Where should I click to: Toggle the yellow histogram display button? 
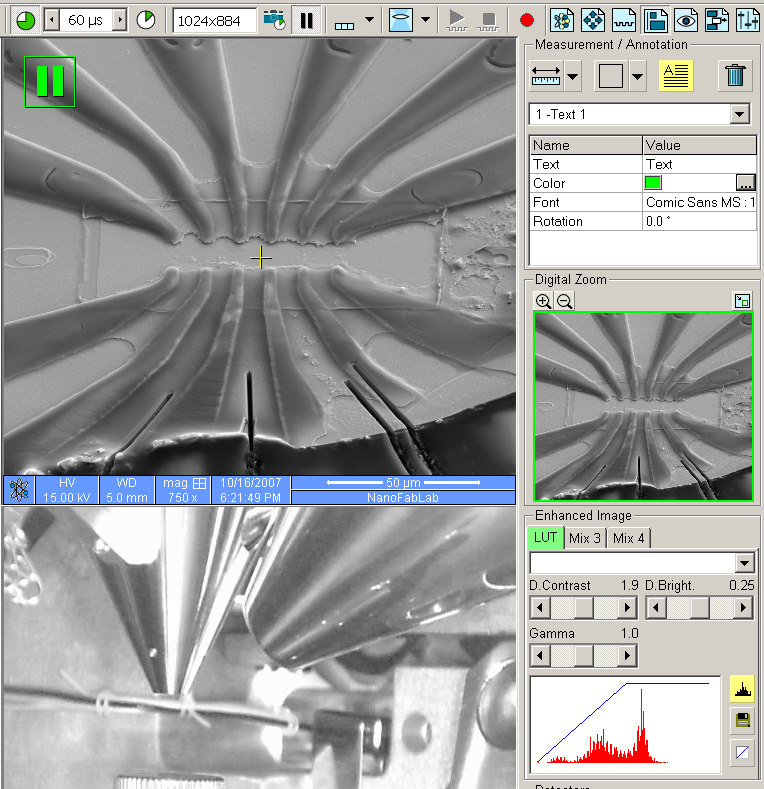(742, 688)
